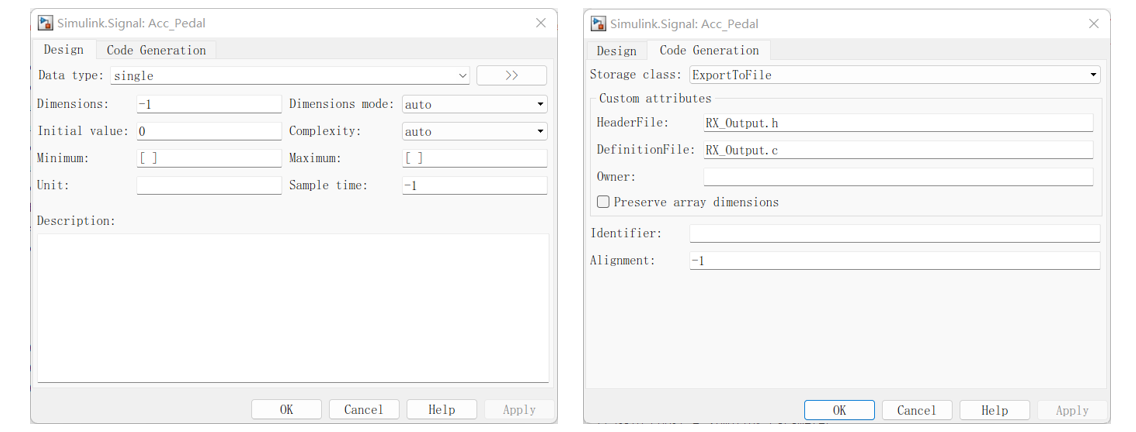This screenshot has width=1136, height=432.
Task: Select the DefinitionFile input field
Action: [x=897, y=150]
